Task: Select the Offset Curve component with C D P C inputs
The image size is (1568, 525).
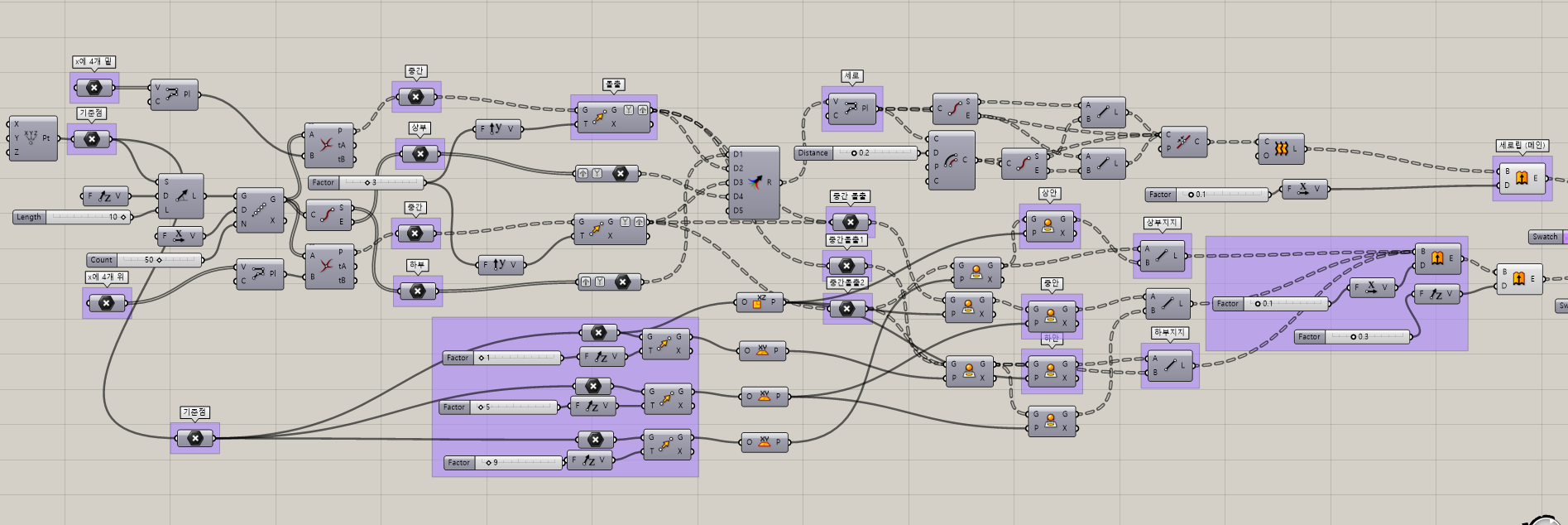Action: 952,160
